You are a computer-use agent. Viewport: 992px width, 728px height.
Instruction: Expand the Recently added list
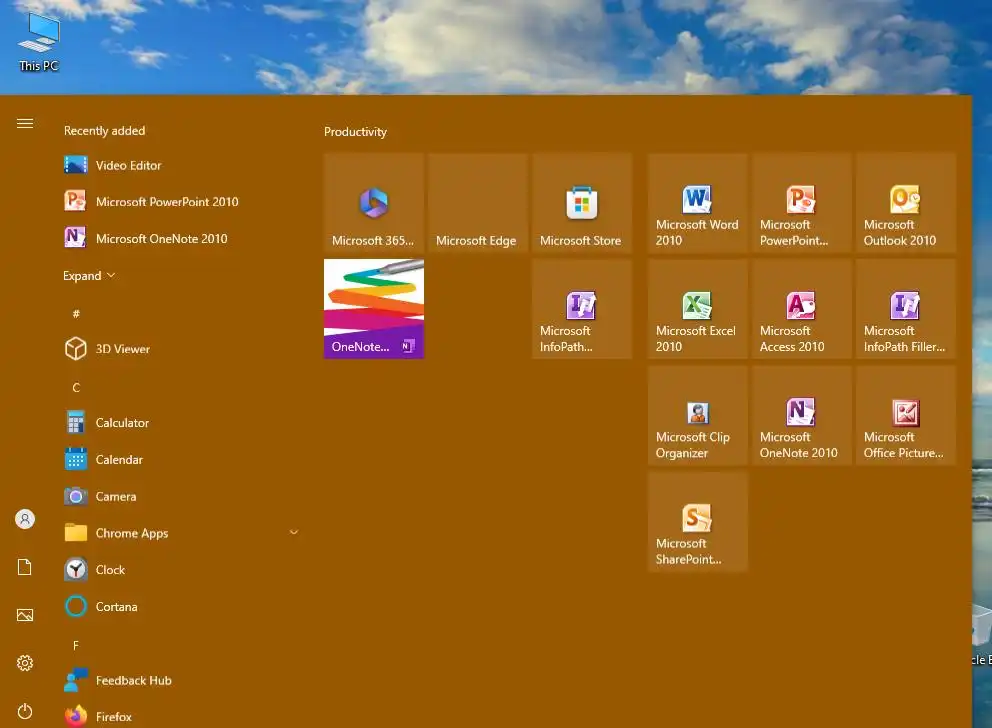point(89,276)
